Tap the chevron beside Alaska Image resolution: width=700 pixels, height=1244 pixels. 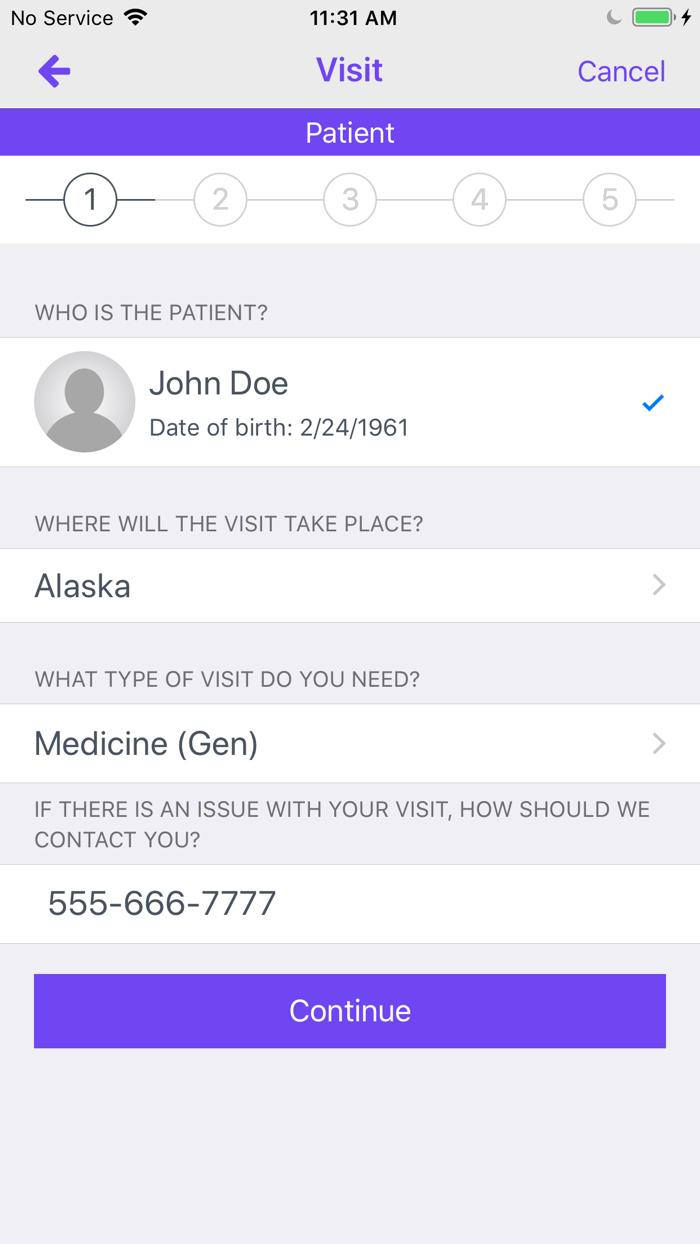(658, 585)
